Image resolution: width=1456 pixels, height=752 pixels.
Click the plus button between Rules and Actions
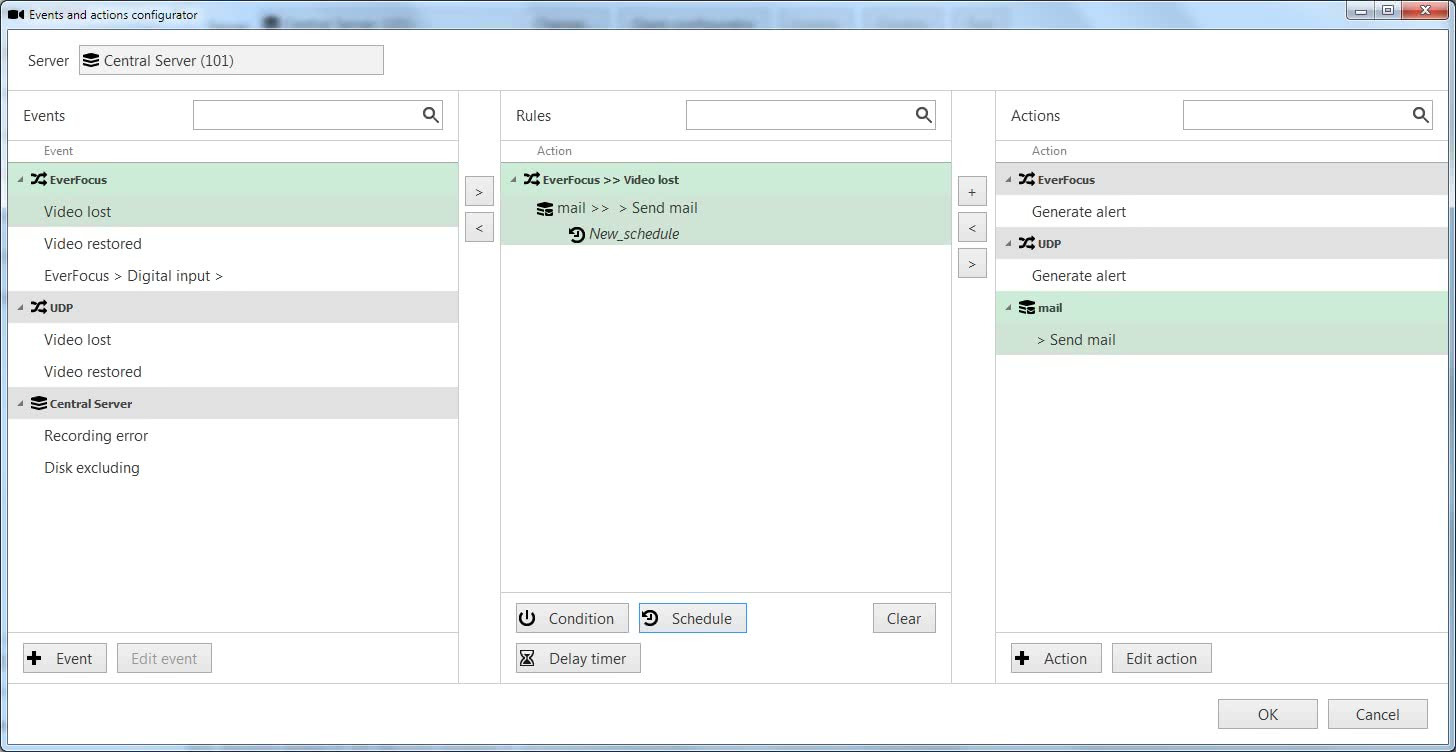click(x=972, y=191)
